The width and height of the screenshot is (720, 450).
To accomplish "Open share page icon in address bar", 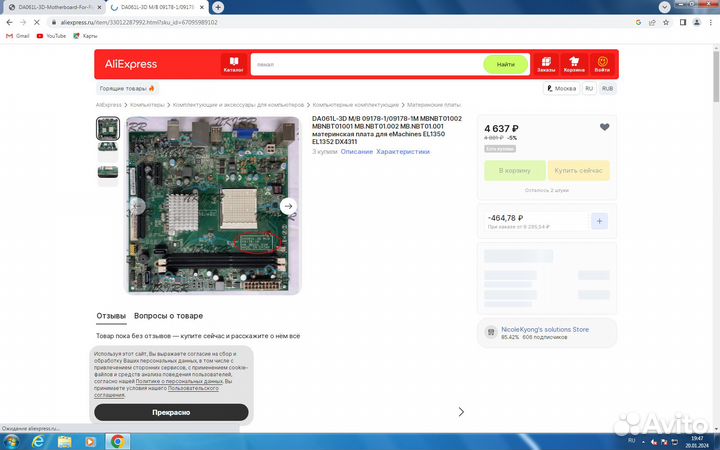I will pyautogui.click(x=652, y=22).
